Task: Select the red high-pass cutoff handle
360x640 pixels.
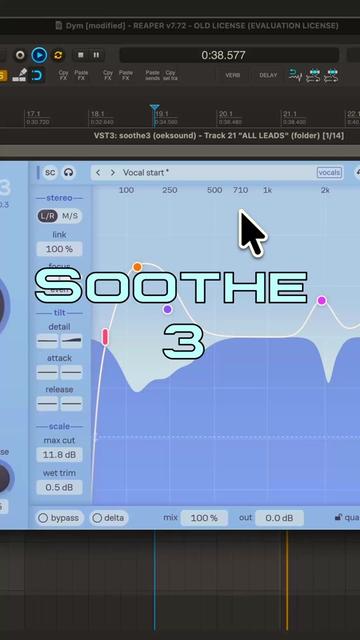Action: 105,337
